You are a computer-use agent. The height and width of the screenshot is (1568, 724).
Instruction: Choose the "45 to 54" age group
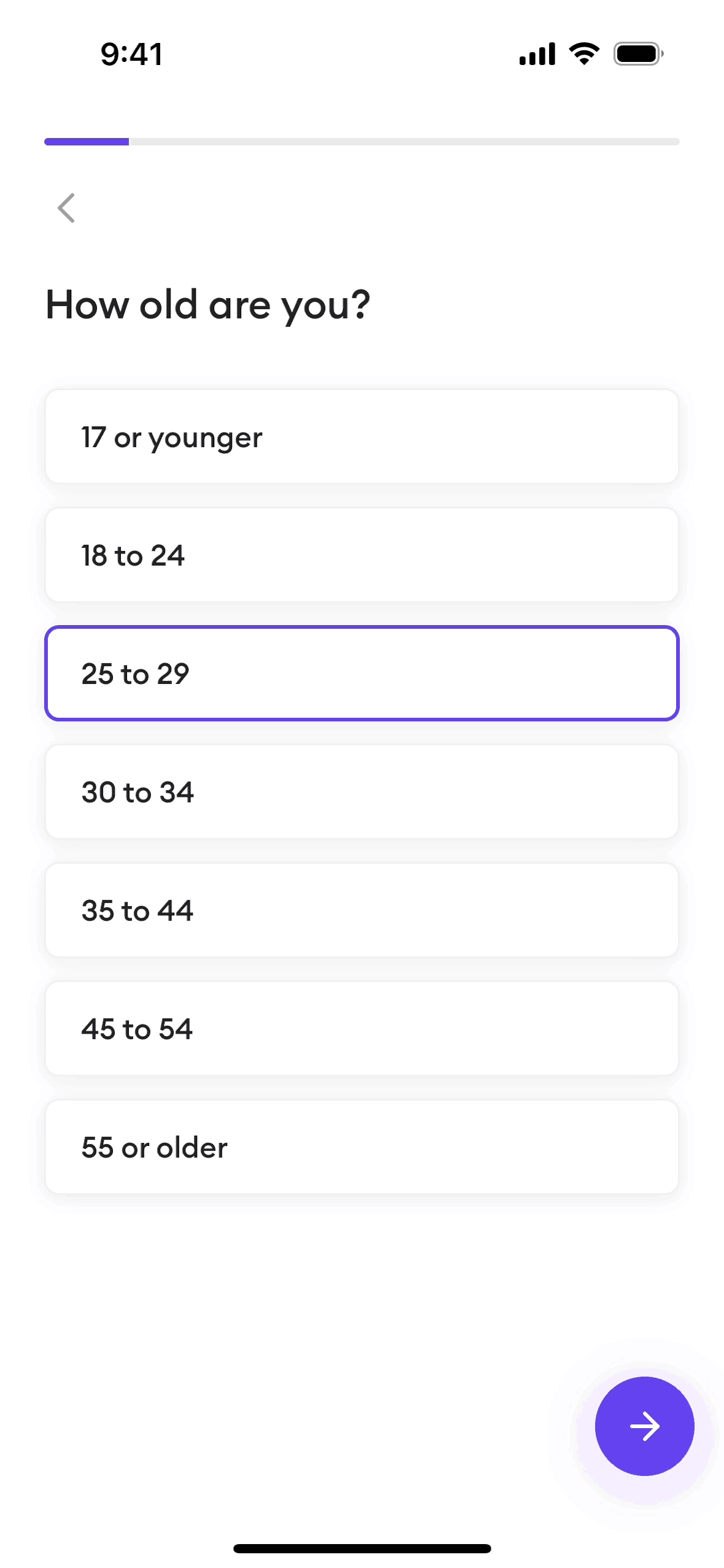click(x=362, y=1029)
